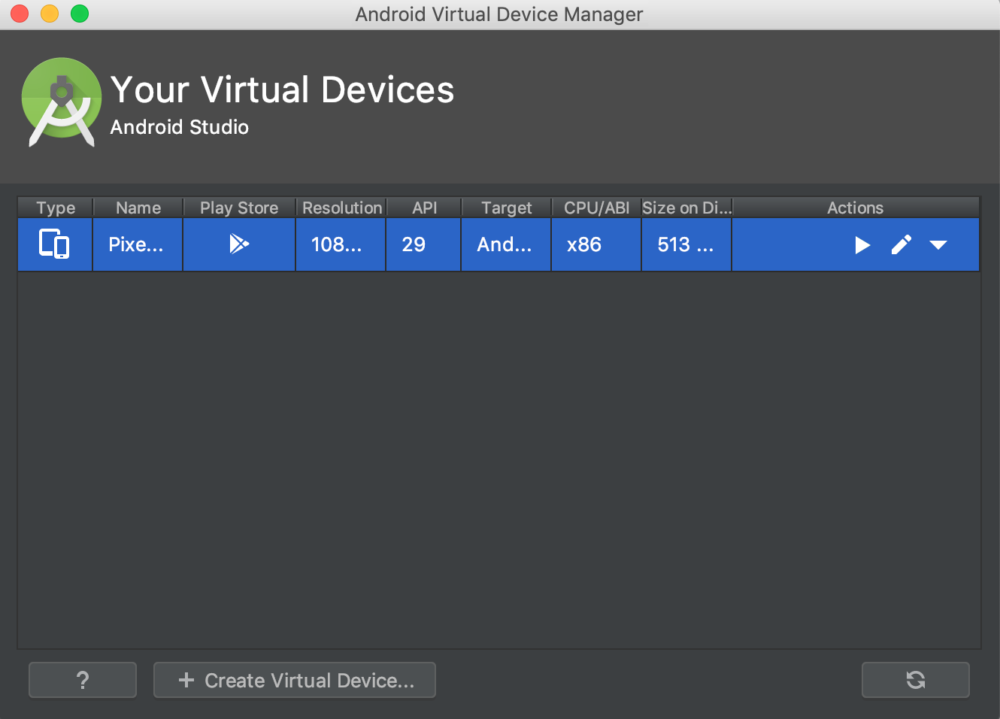Refresh the device list
This screenshot has width=1000, height=719.
tap(915, 680)
